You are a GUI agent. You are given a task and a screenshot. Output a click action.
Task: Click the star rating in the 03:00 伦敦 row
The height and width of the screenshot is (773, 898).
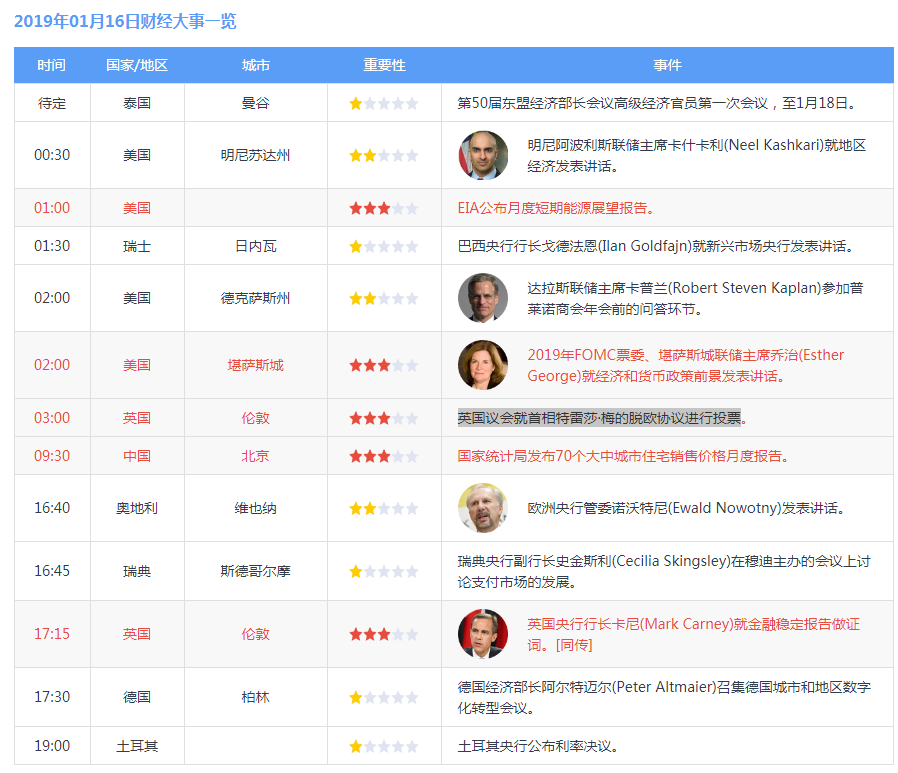point(384,419)
